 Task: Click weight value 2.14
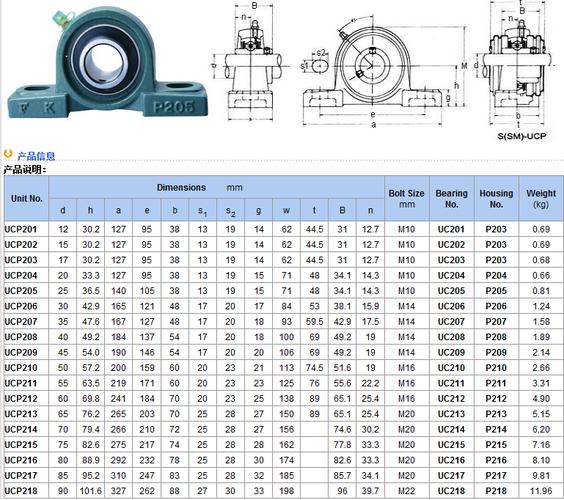click(x=541, y=353)
